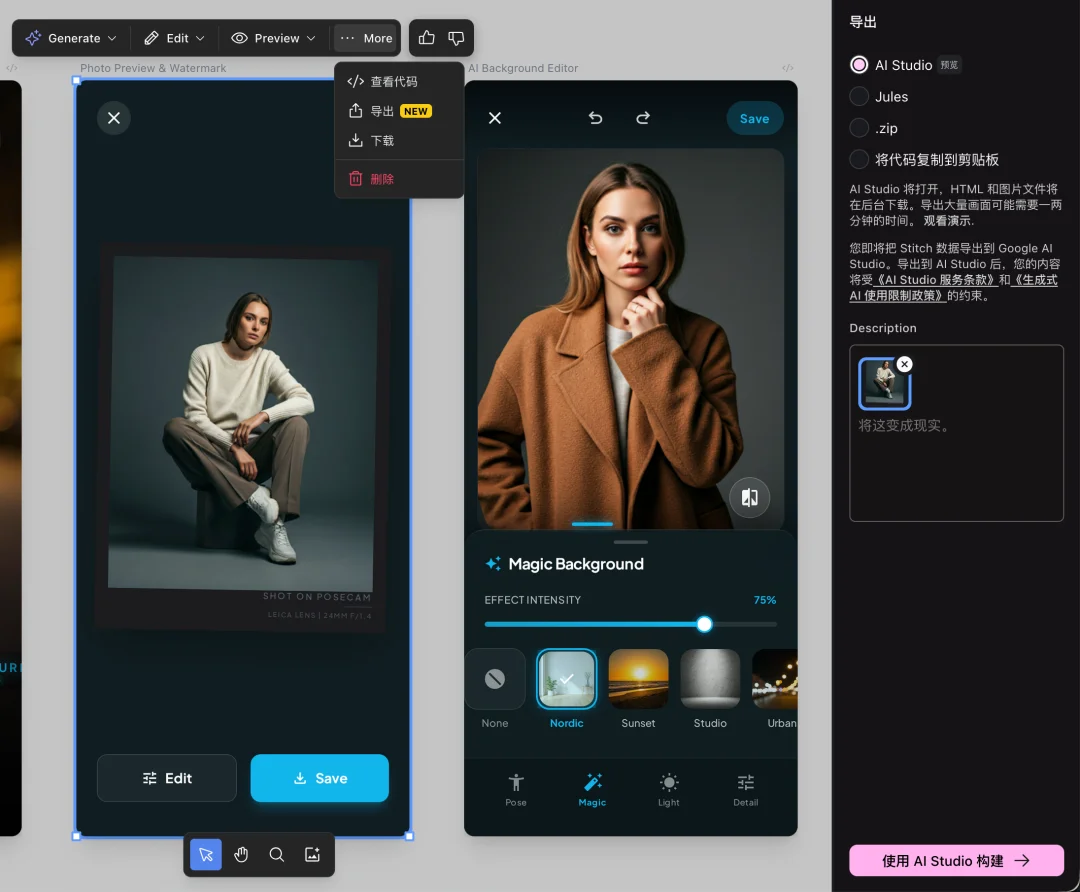1080x892 pixels.
Task: Select the Jules export option
Action: pyautogui.click(x=859, y=97)
